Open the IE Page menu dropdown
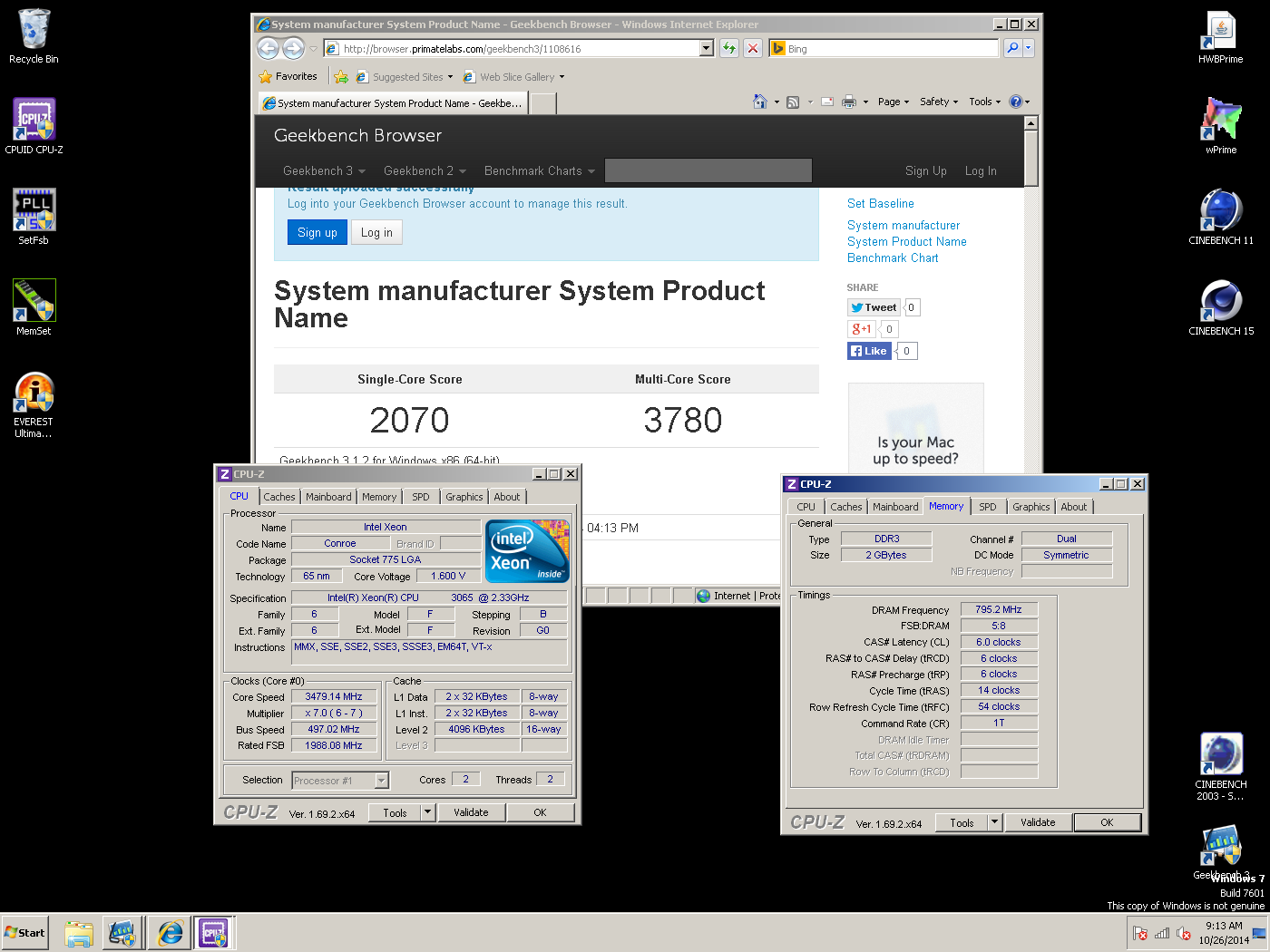Image resolution: width=1270 pixels, height=952 pixels. 894,102
